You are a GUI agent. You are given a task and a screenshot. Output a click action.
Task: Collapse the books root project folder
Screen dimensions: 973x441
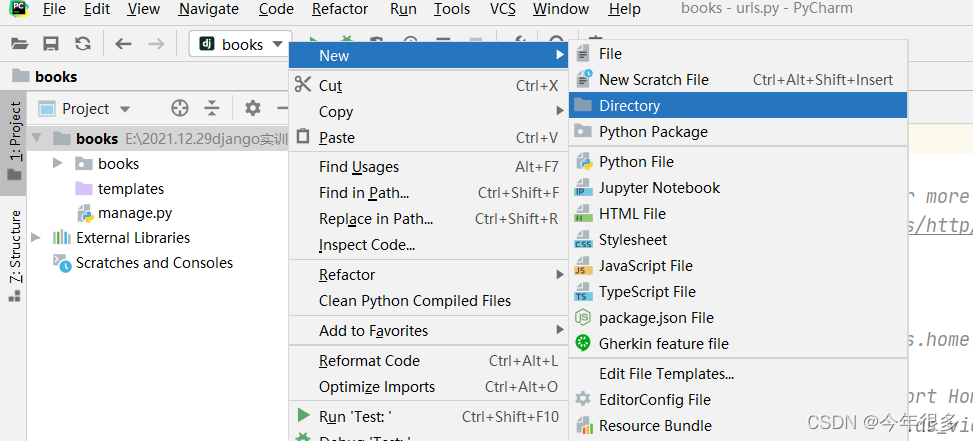click(x=37, y=138)
